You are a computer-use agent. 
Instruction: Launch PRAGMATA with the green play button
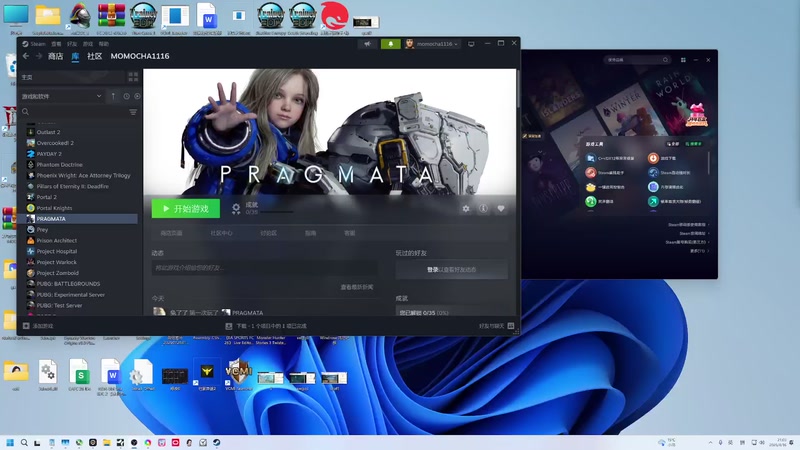click(186, 209)
